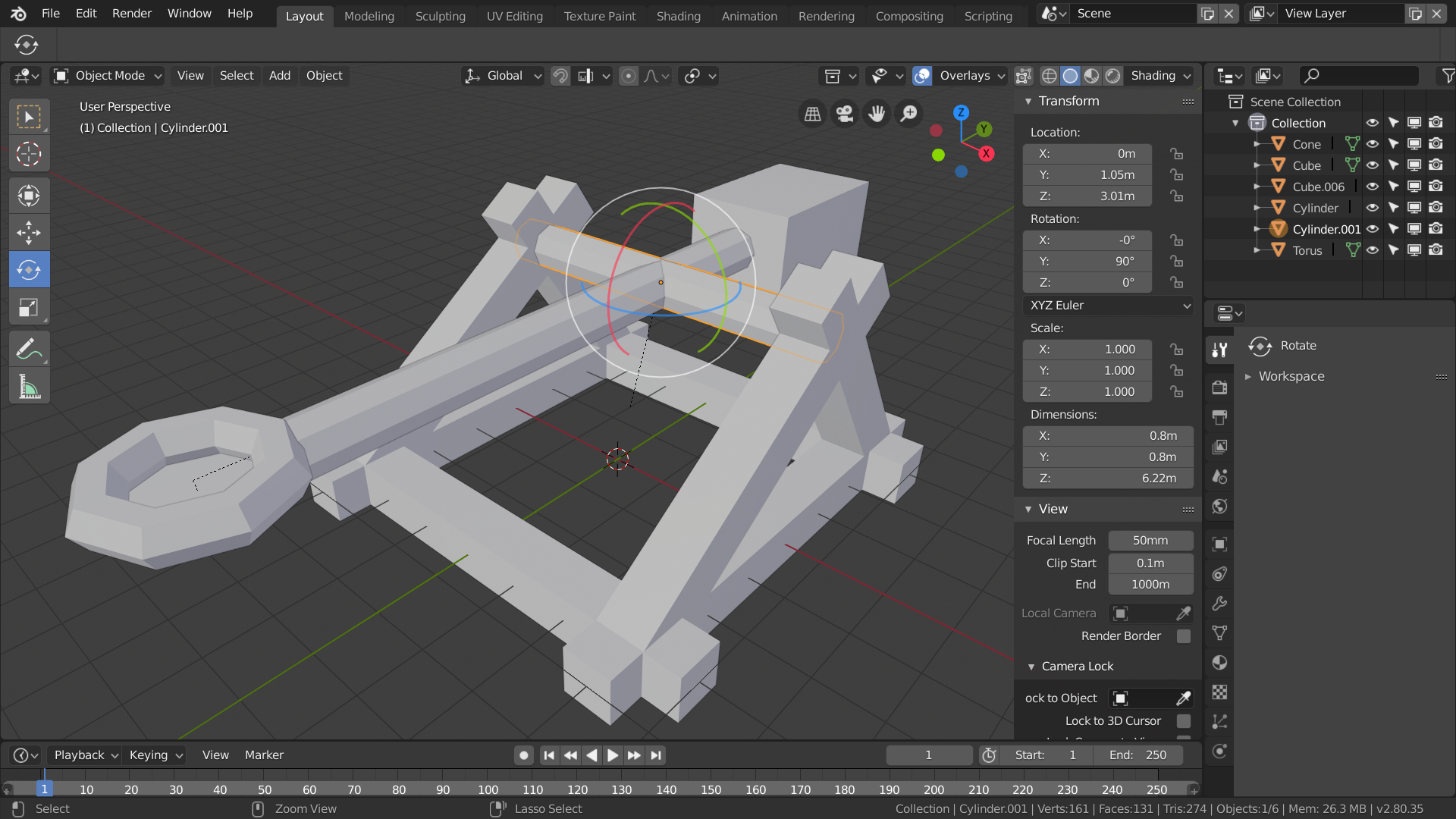Select the Select Box tool
This screenshot has height=819, width=1456.
(x=29, y=117)
